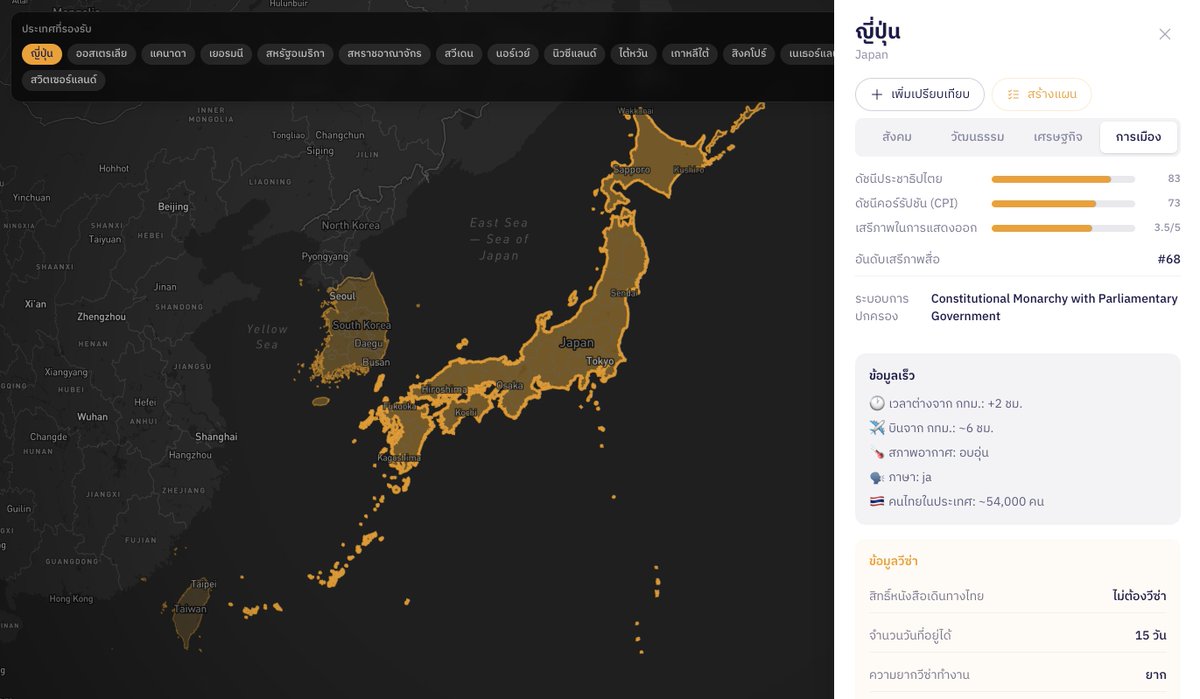Click the ดัชนีประชาธิปไตย progress bar
Viewport: 1200px width, 699px height.
pos(1063,179)
